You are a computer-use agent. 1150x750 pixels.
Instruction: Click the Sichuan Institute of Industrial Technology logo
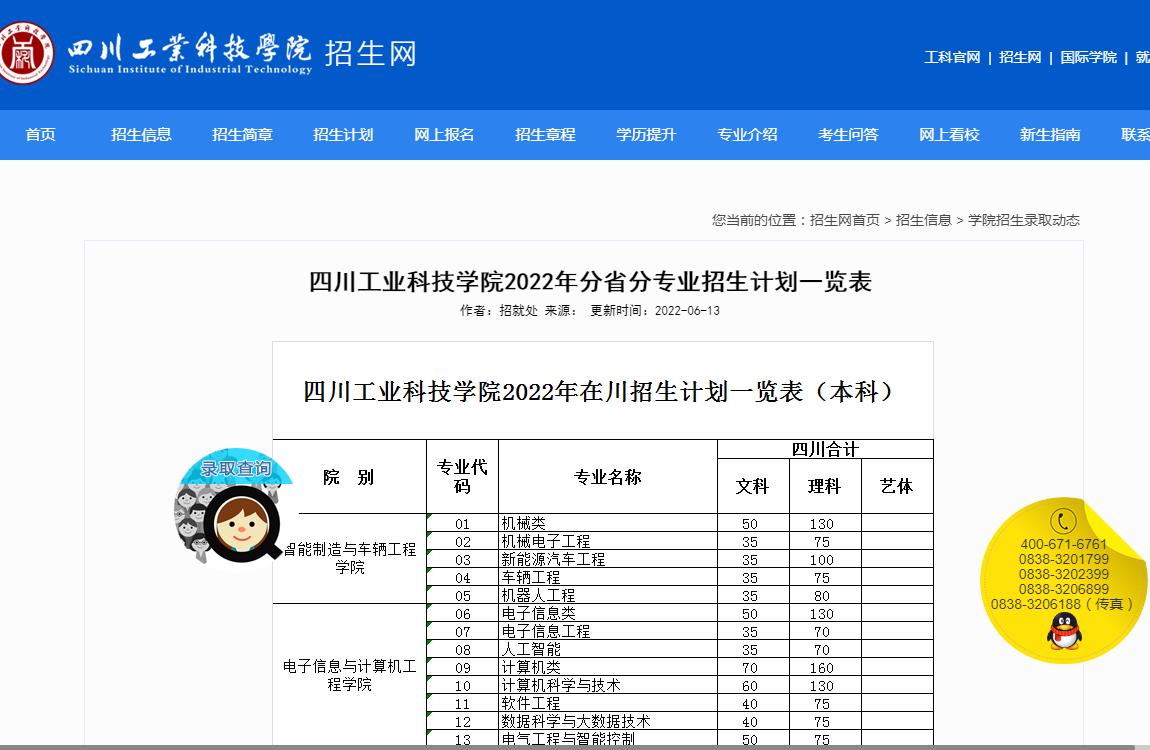156,53
